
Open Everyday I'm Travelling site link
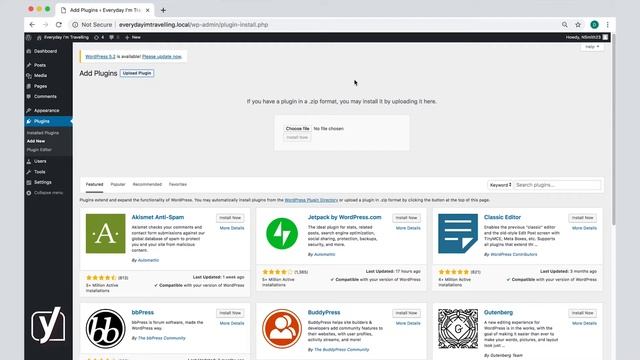[63, 37]
